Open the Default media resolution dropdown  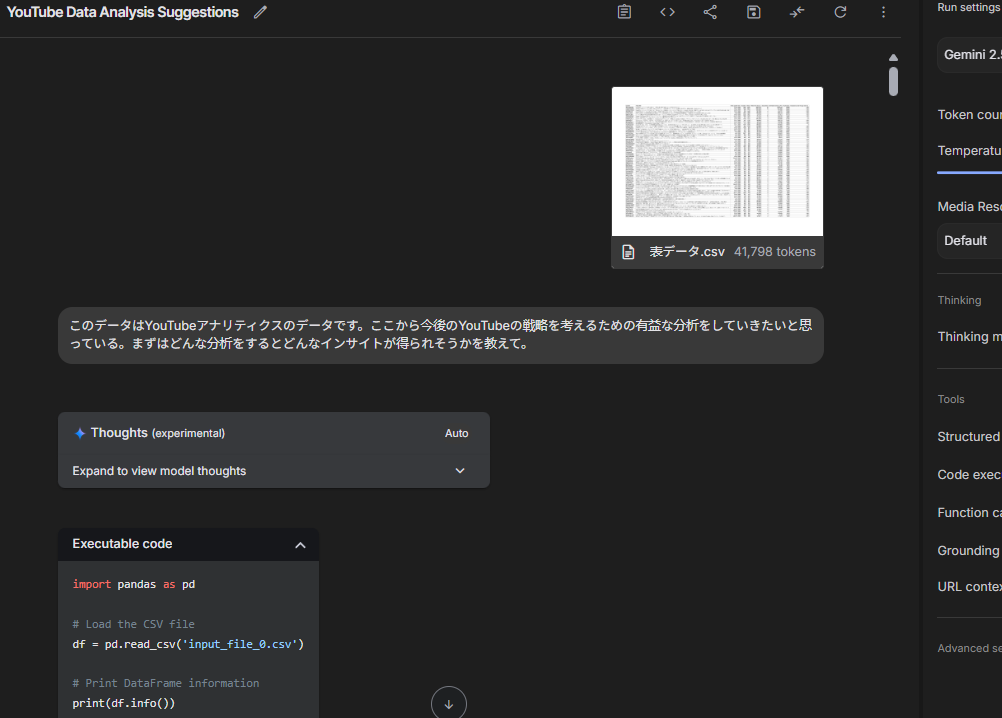coord(970,241)
